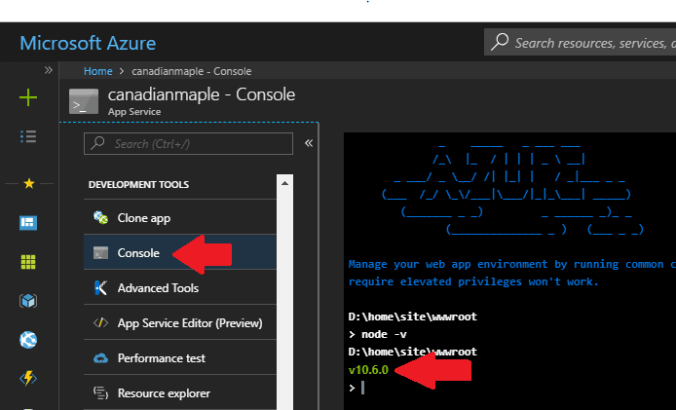The width and height of the screenshot is (676, 410).
Task: Click the Microsoft Azure logo text
Action: coord(88,43)
